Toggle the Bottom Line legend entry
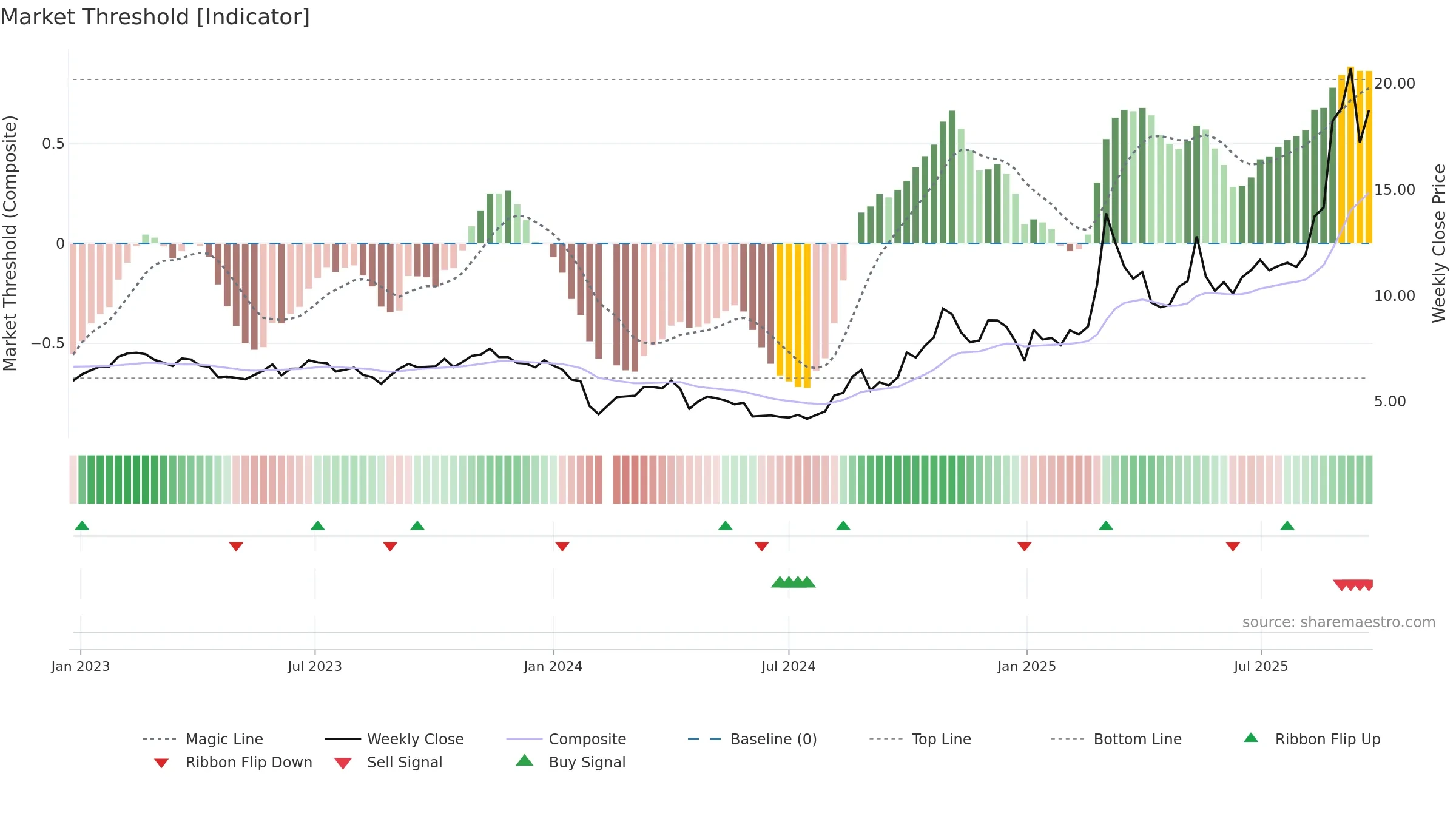The width and height of the screenshot is (1456, 819). click(x=1116, y=739)
